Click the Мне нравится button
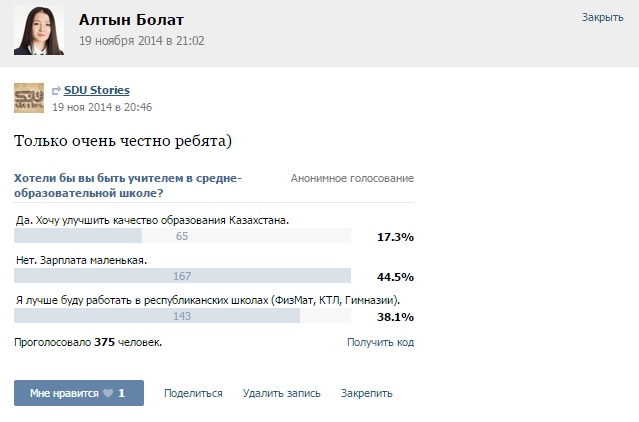639x422 pixels. pyautogui.click(x=79, y=393)
